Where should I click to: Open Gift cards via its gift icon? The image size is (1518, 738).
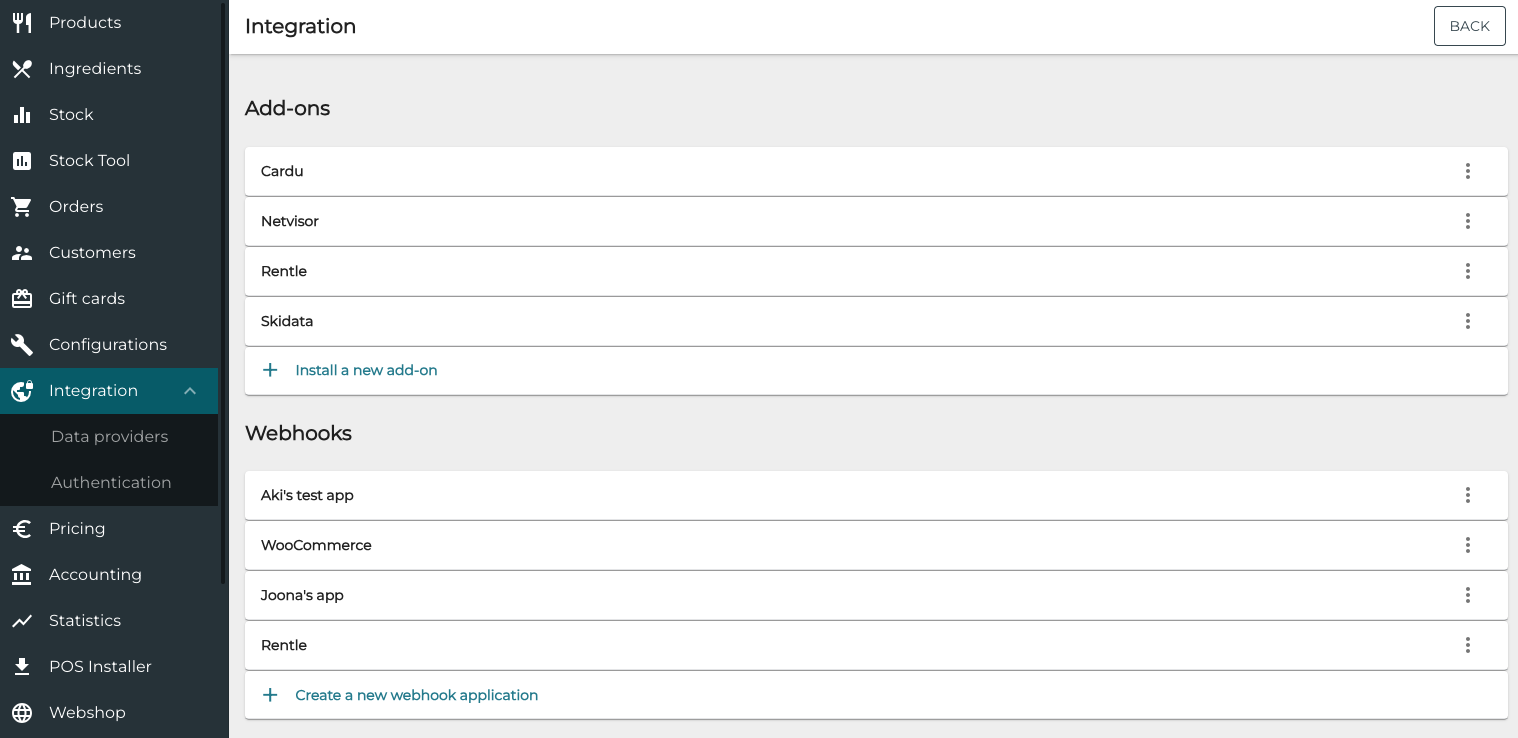point(22,298)
